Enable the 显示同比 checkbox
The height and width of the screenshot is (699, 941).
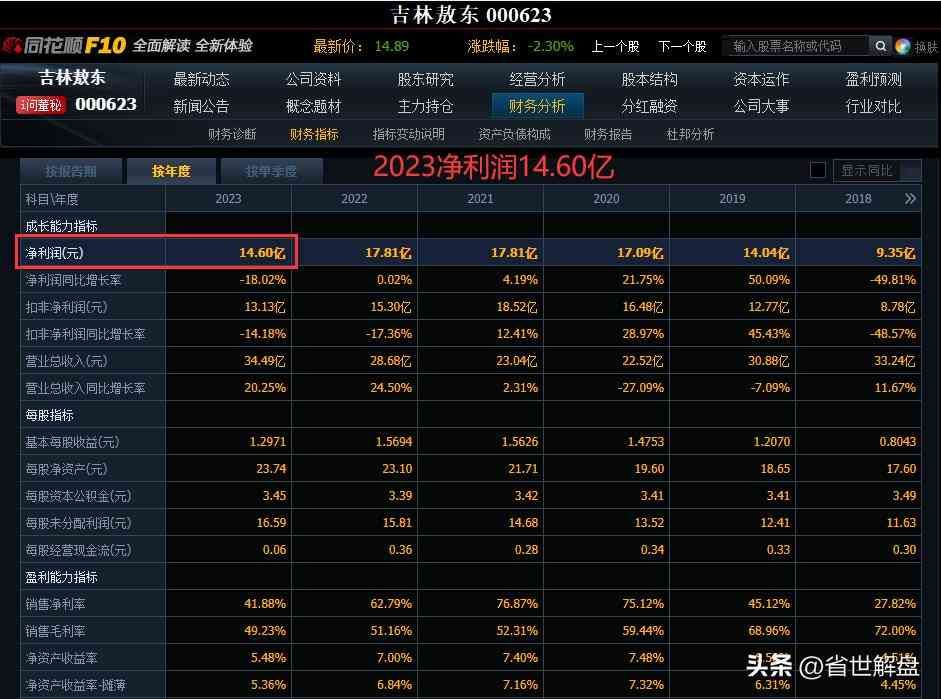(x=817, y=171)
